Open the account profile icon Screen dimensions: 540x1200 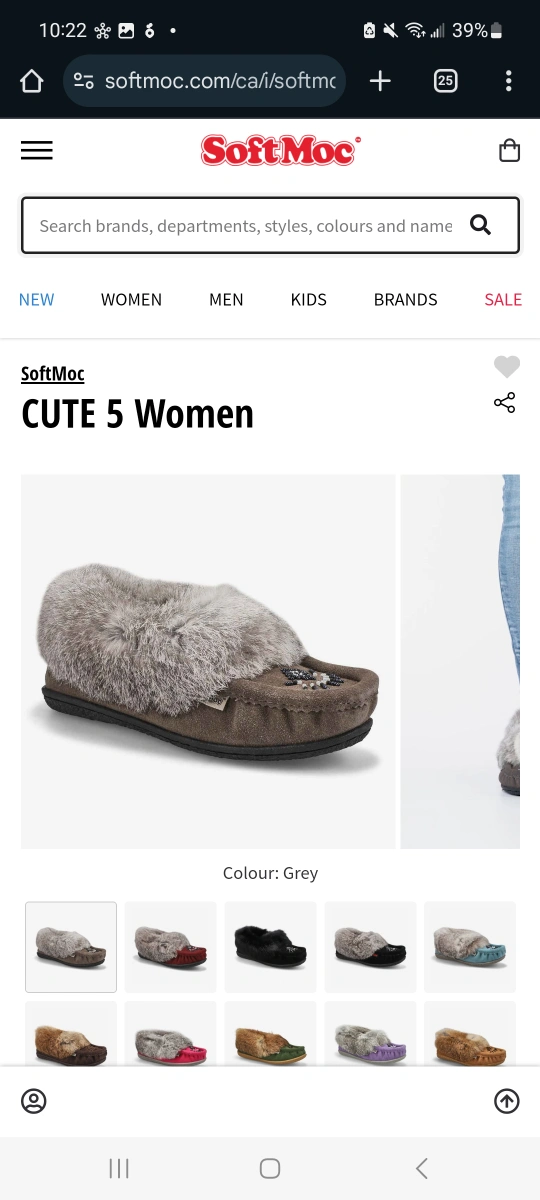tap(34, 1101)
